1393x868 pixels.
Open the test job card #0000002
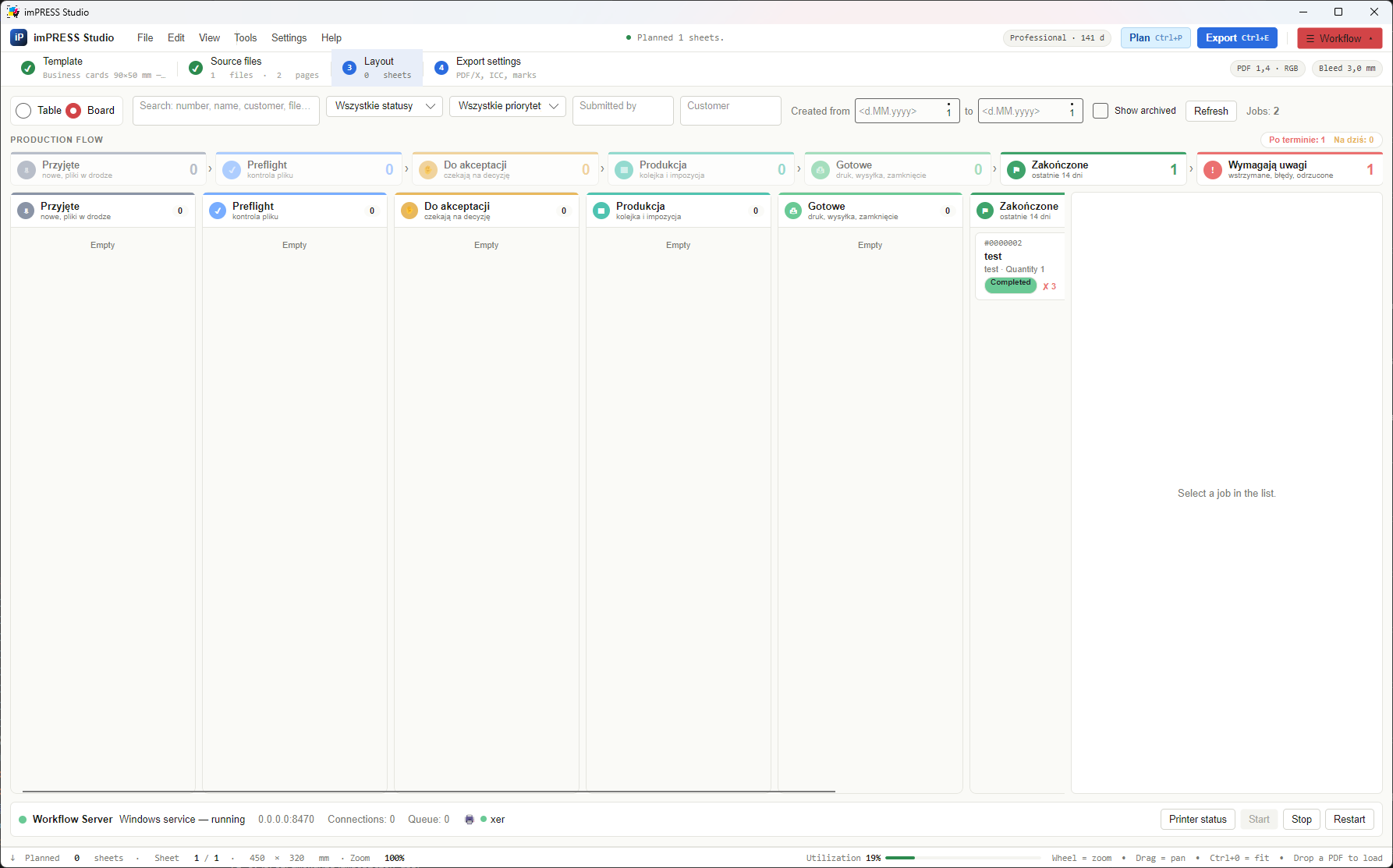(1020, 266)
